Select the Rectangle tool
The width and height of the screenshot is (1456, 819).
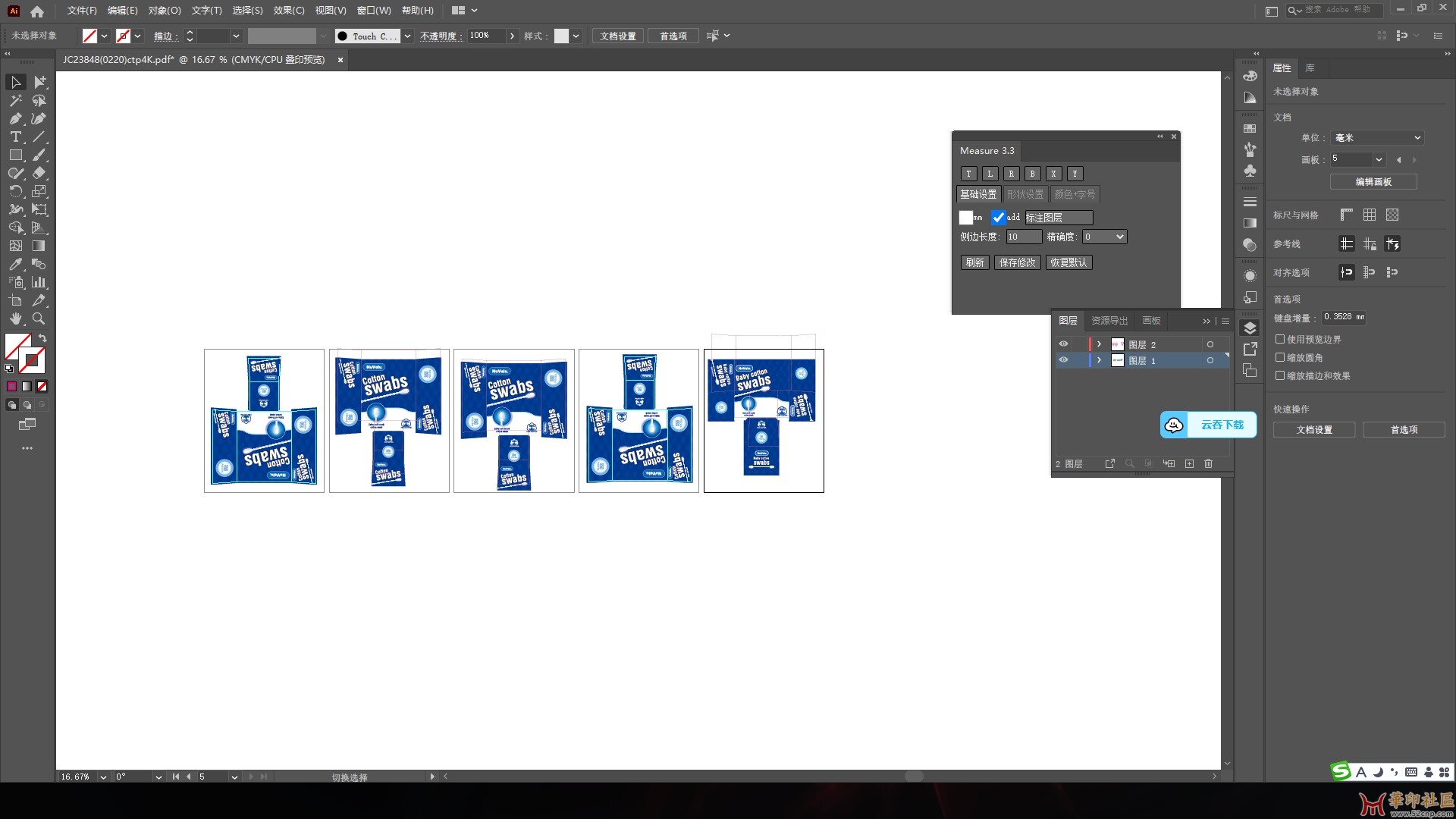pos(15,155)
